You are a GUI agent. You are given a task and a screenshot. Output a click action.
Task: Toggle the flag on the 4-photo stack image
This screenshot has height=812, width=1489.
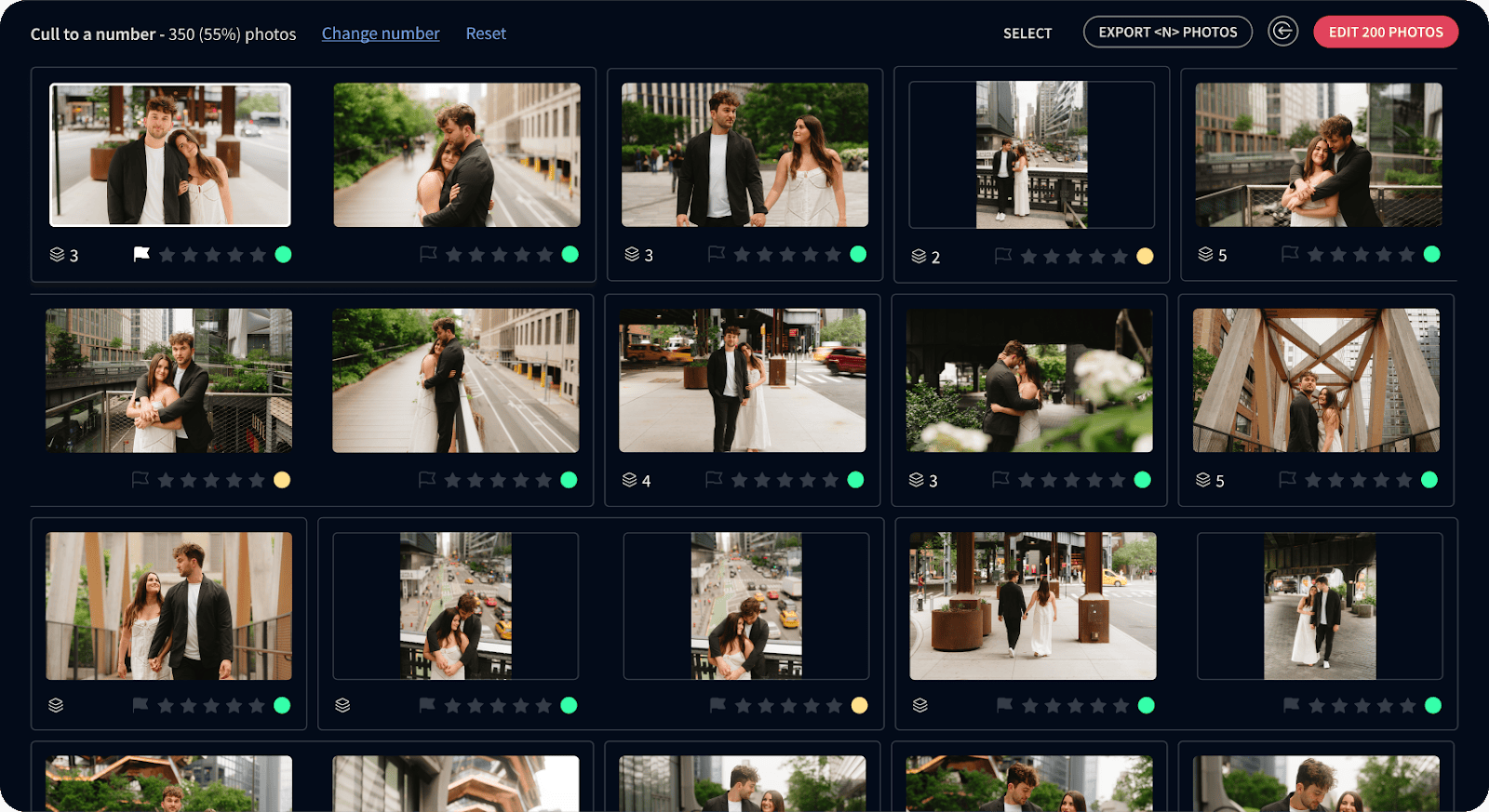[x=714, y=480]
